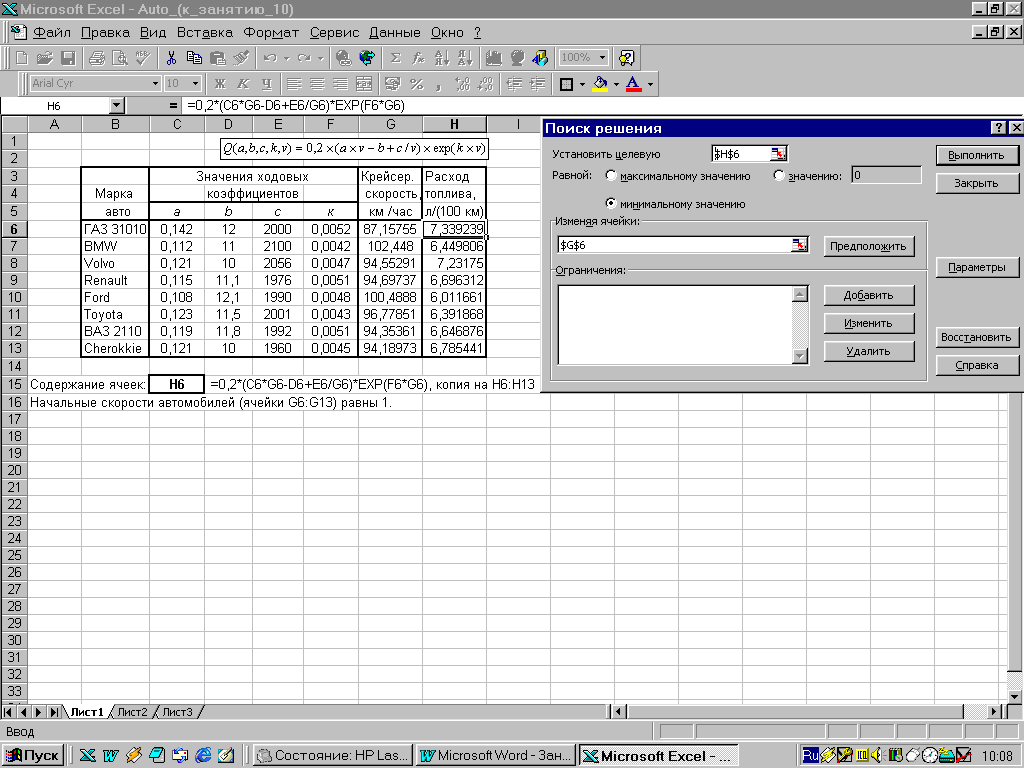Image resolution: width=1024 pixels, height=768 pixels.
Task: Click the Currency style icon
Action: pos(392,84)
